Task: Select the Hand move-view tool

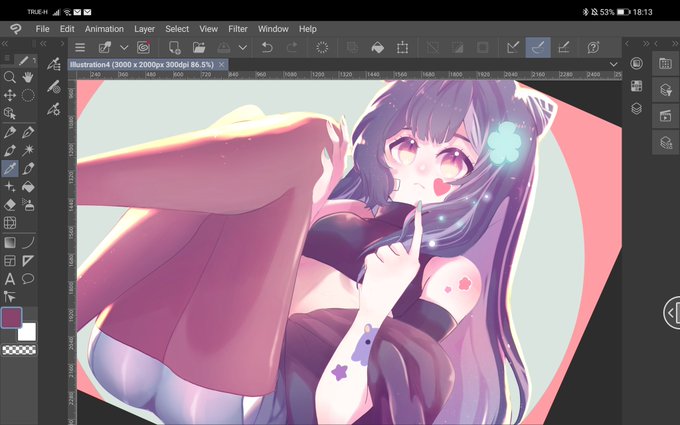Action: pyautogui.click(x=28, y=78)
